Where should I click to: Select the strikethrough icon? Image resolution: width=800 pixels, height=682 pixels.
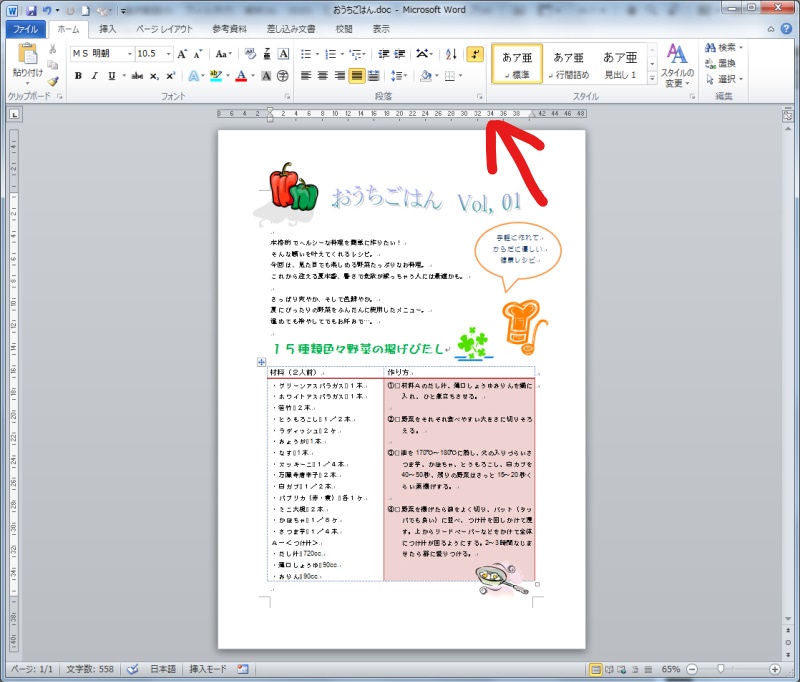point(139,76)
